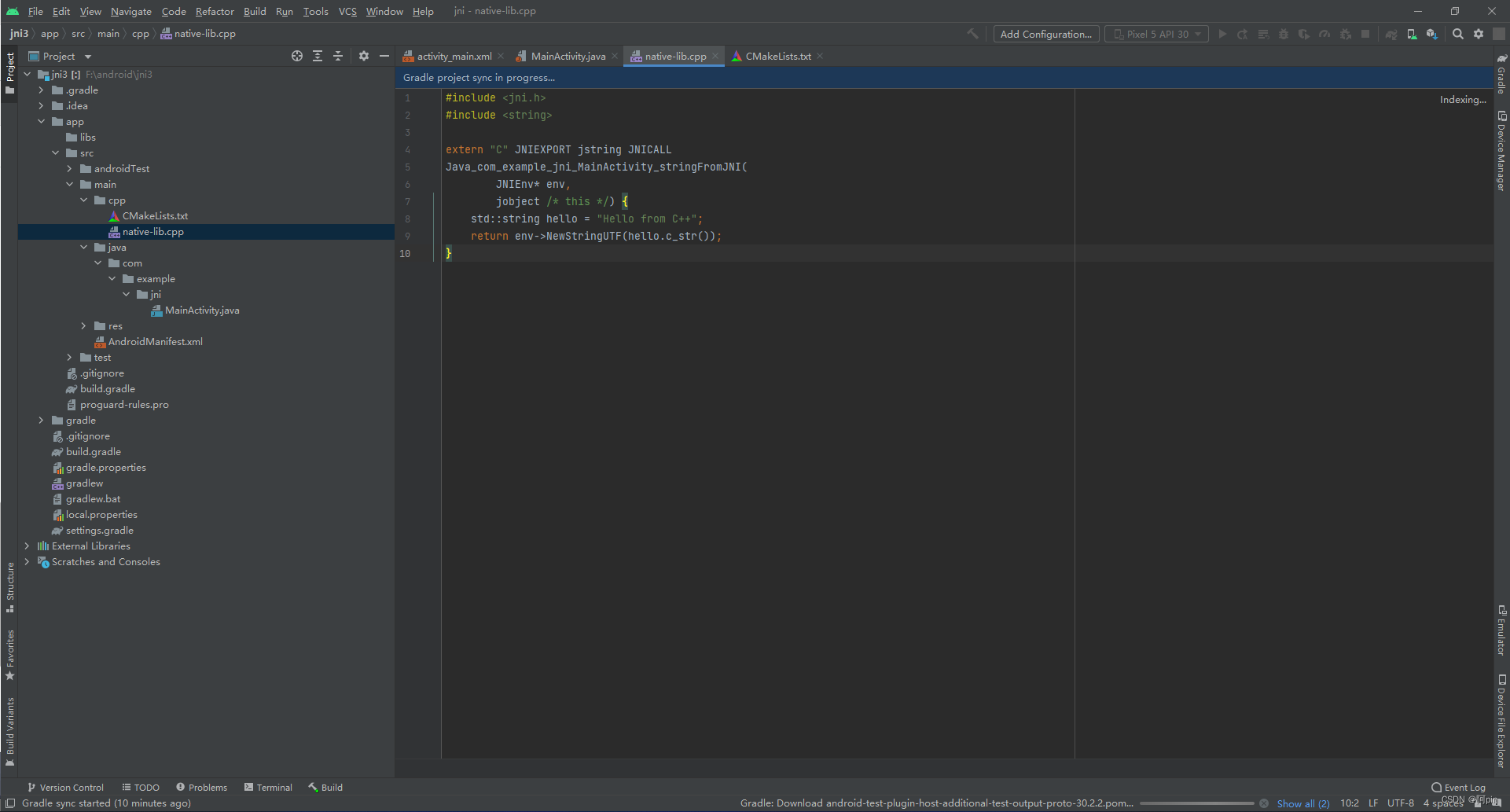This screenshot has height=812, width=1510.
Task: Click the Gradle download progress bar
Action: pos(1196,803)
